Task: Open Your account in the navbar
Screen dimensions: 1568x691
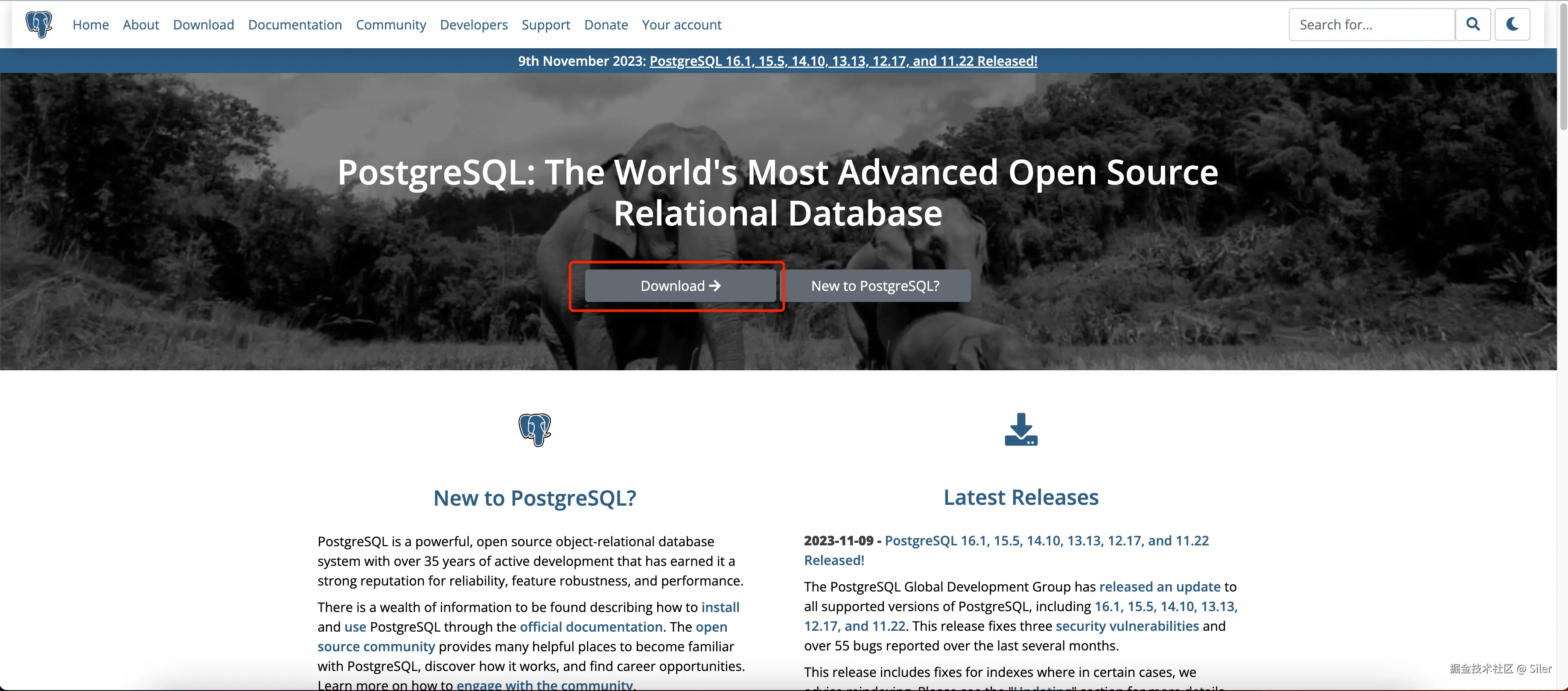Action: (681, 25)
